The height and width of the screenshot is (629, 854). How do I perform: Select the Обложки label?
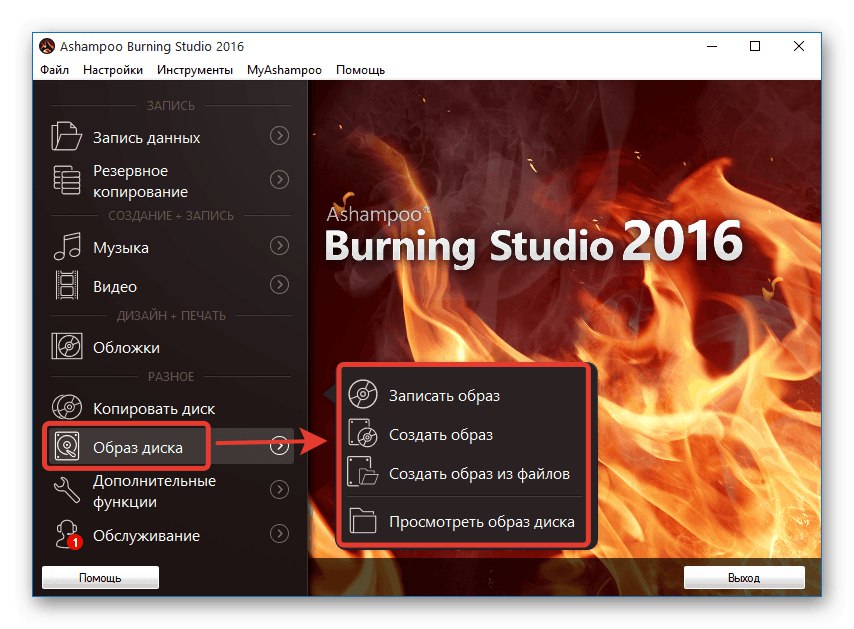(126, 347)
